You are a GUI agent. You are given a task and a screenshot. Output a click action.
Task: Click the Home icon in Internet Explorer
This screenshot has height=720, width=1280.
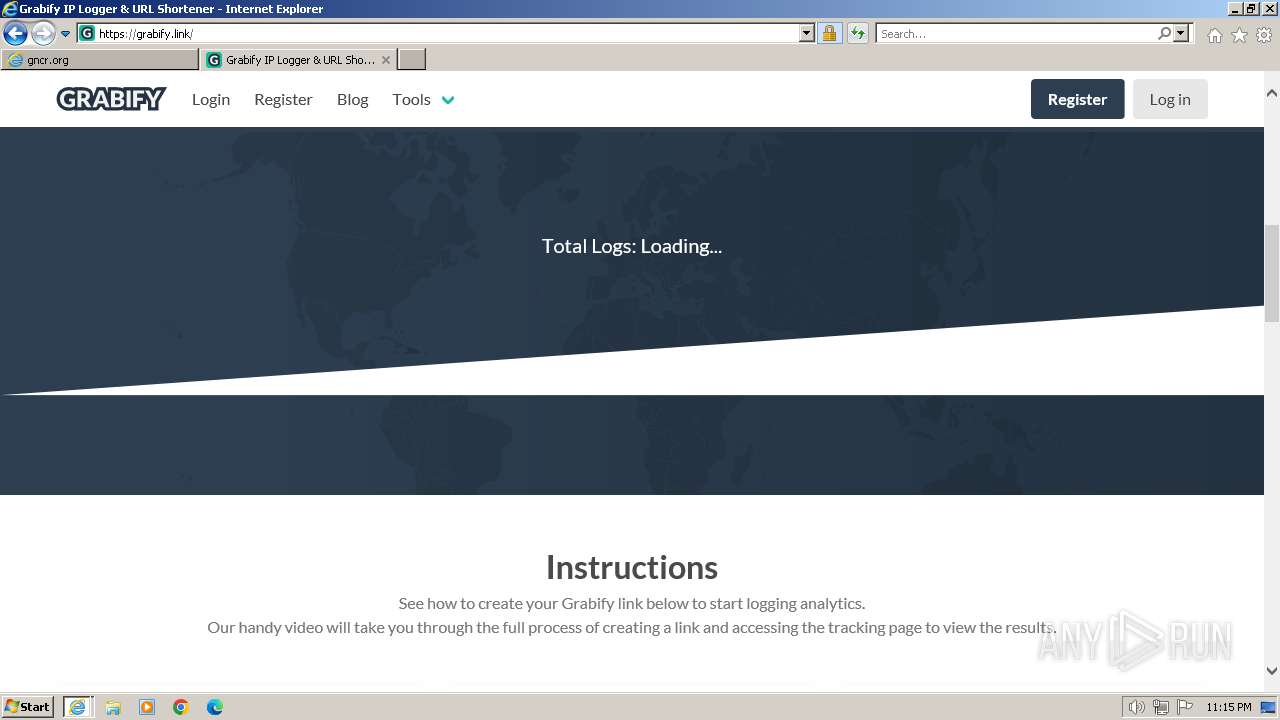tap(1214, 35)
